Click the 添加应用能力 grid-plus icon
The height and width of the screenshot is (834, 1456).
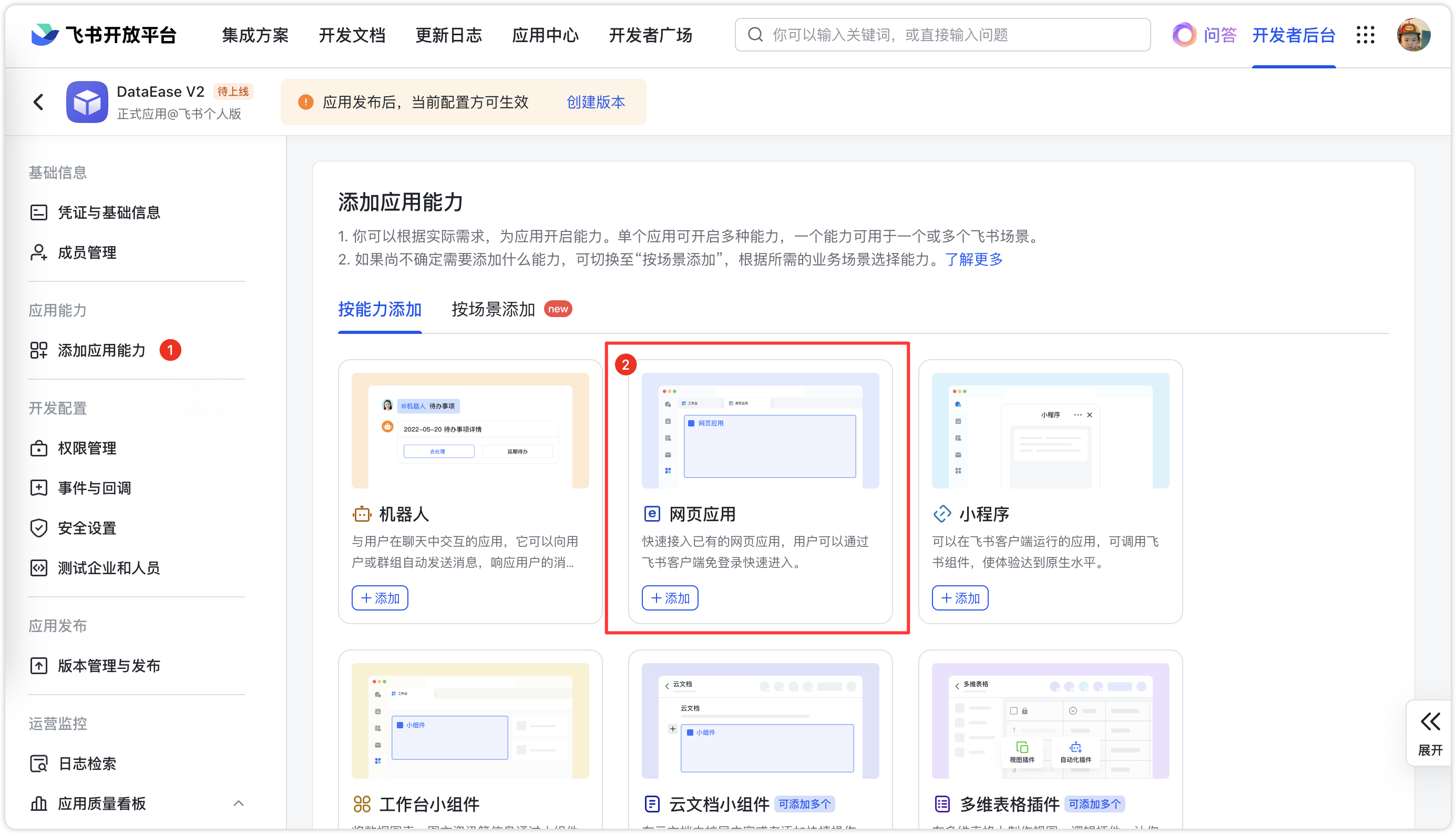(x=38, y=350)
